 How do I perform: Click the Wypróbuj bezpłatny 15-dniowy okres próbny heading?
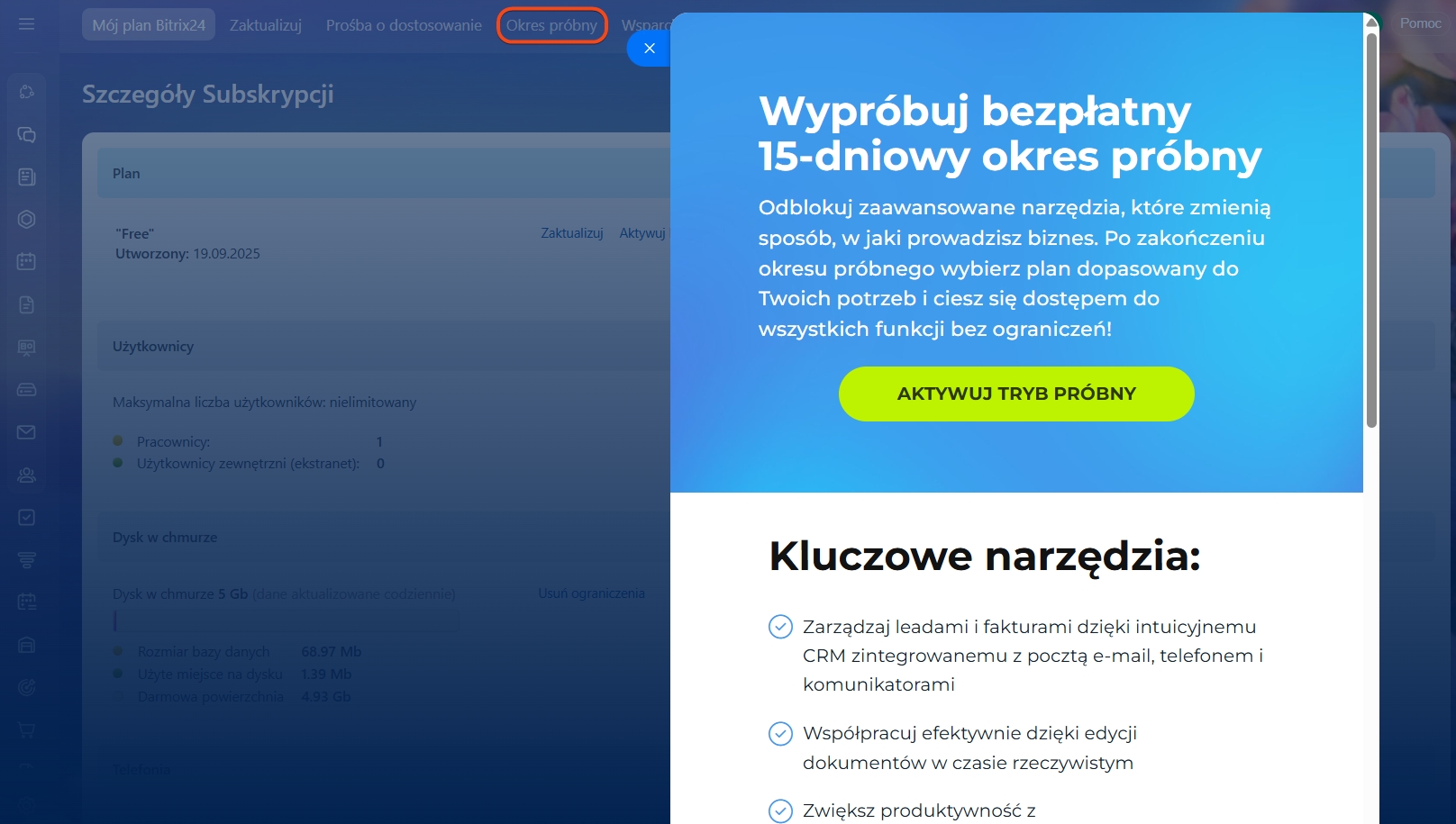pos(1010,133)
